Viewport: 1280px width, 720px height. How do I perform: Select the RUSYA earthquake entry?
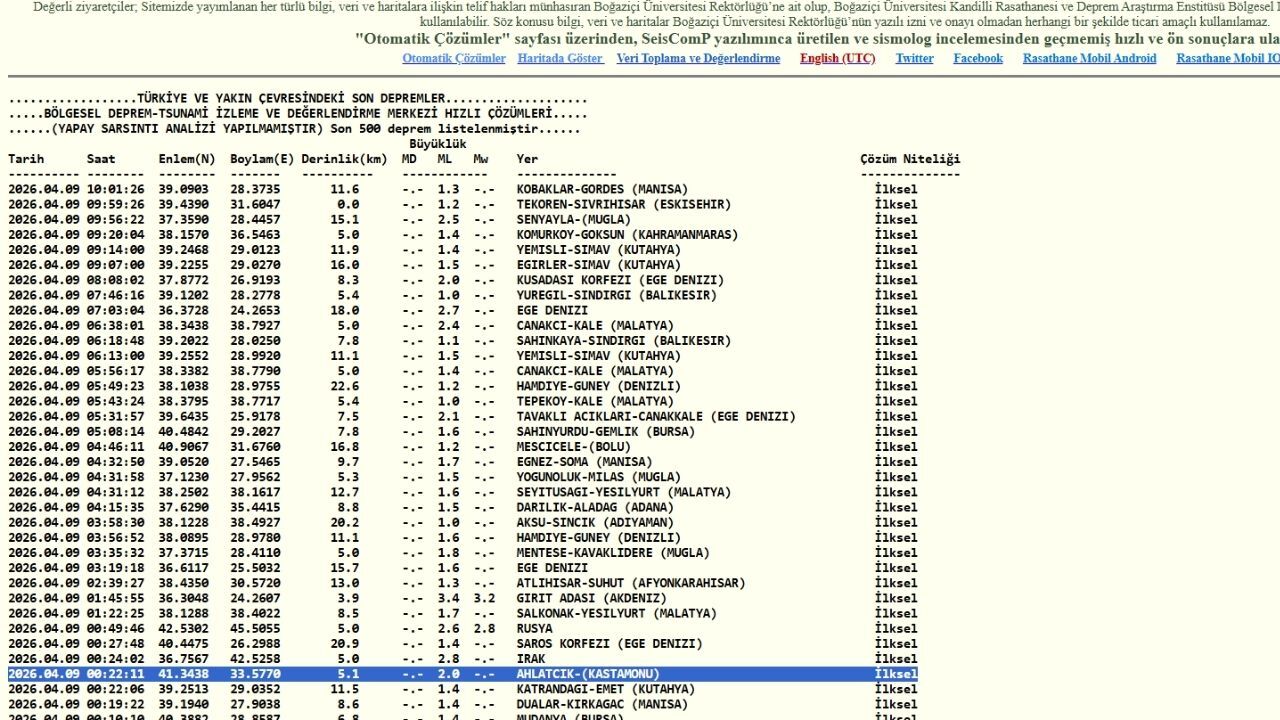tap(534, 629)
